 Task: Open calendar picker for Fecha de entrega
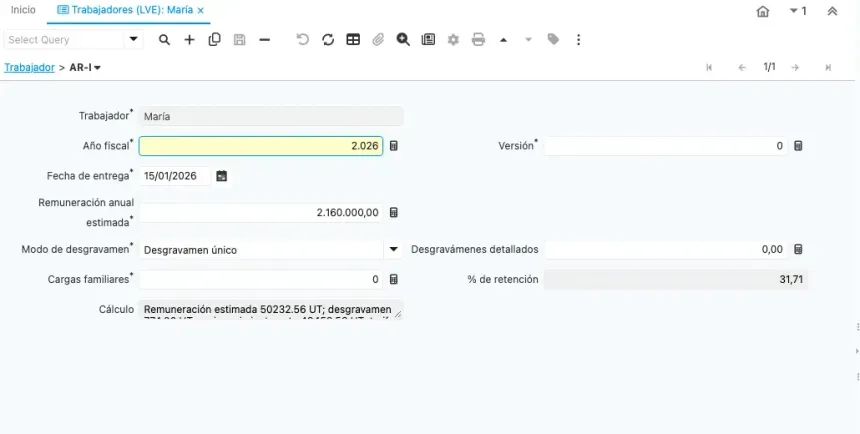[x=222, y=176]
